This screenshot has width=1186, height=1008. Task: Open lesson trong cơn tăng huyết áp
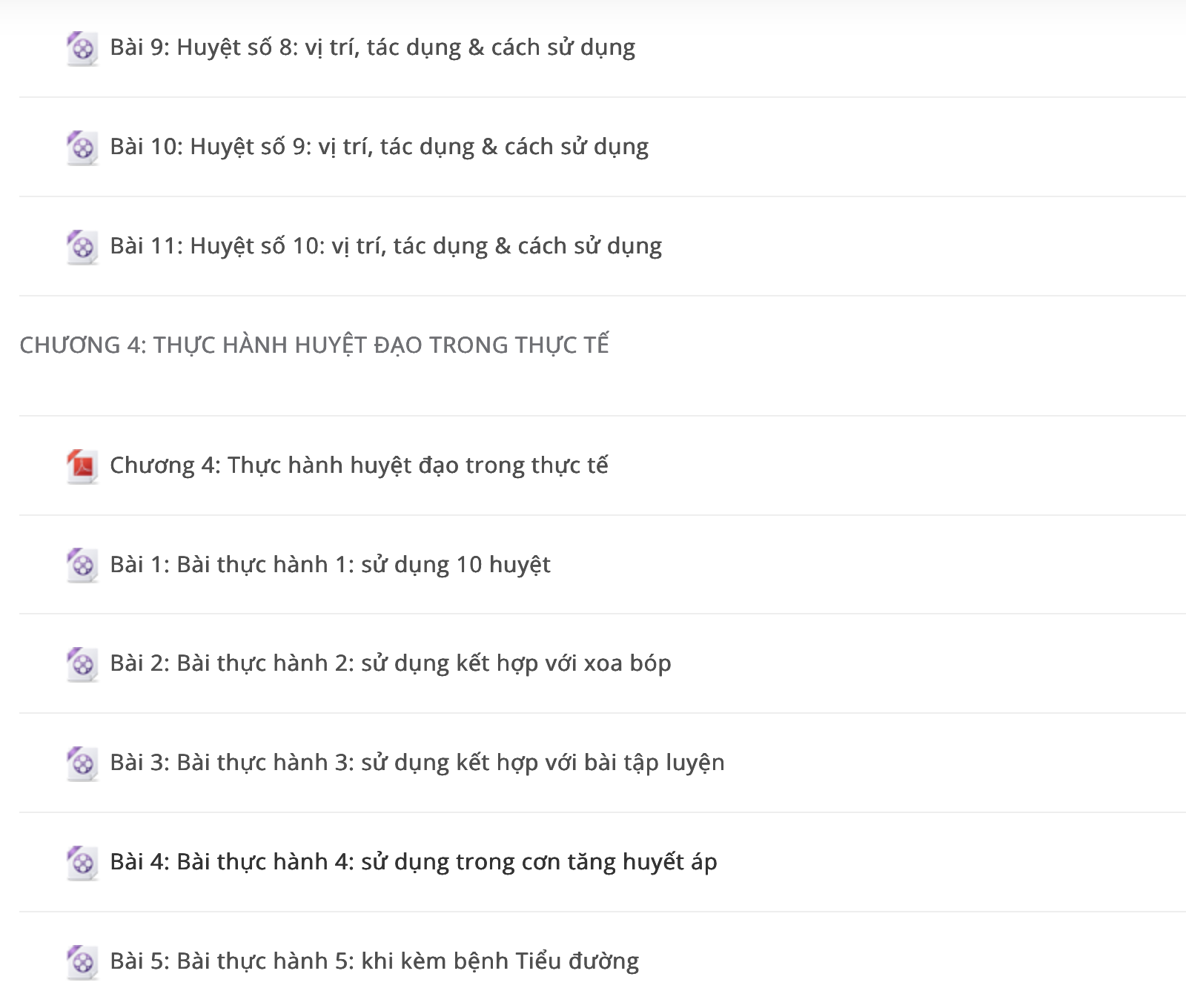414,862
